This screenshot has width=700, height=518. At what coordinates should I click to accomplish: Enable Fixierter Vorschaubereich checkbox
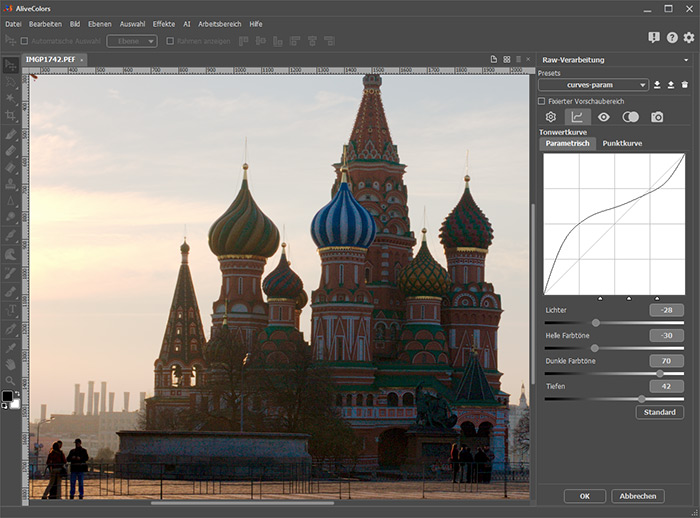tap(542, 101)
